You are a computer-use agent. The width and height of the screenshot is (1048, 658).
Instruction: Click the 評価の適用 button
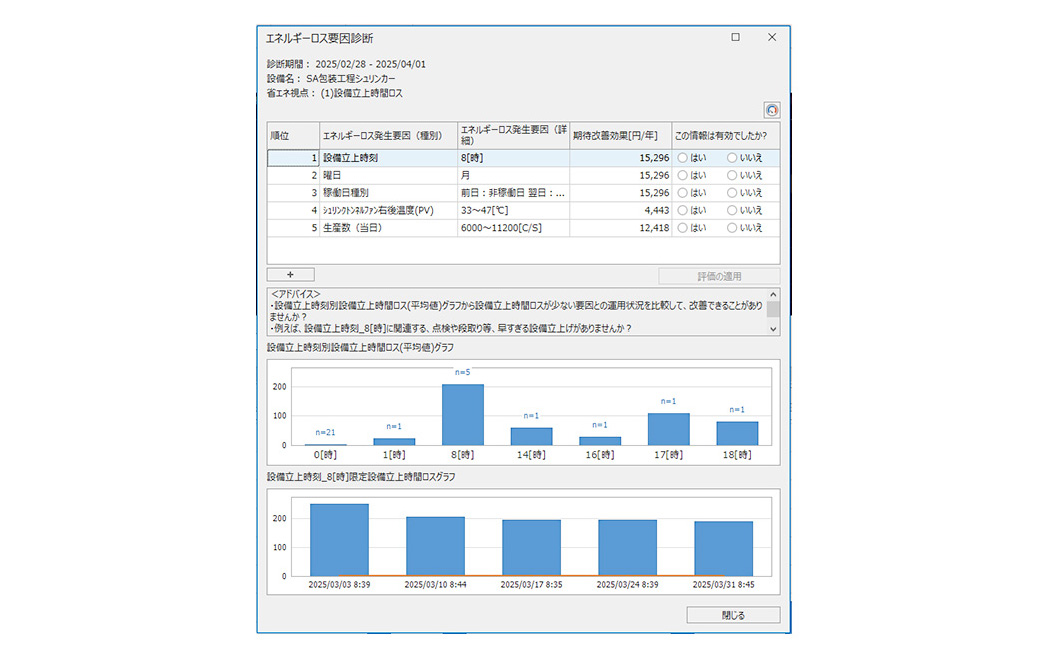tap(719, 276)
